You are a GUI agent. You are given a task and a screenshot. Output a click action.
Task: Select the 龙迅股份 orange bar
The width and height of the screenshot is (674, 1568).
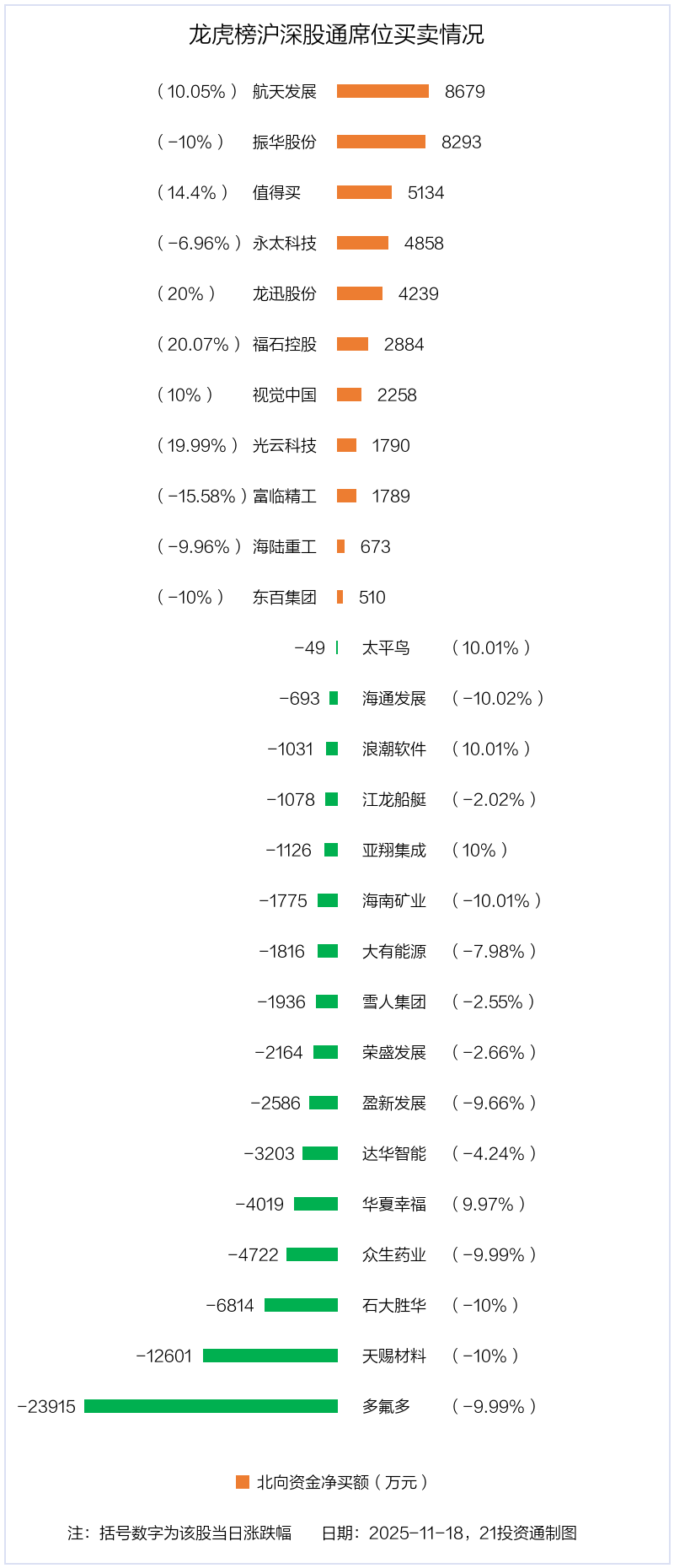pyautogui.click(x=360, y=293)
